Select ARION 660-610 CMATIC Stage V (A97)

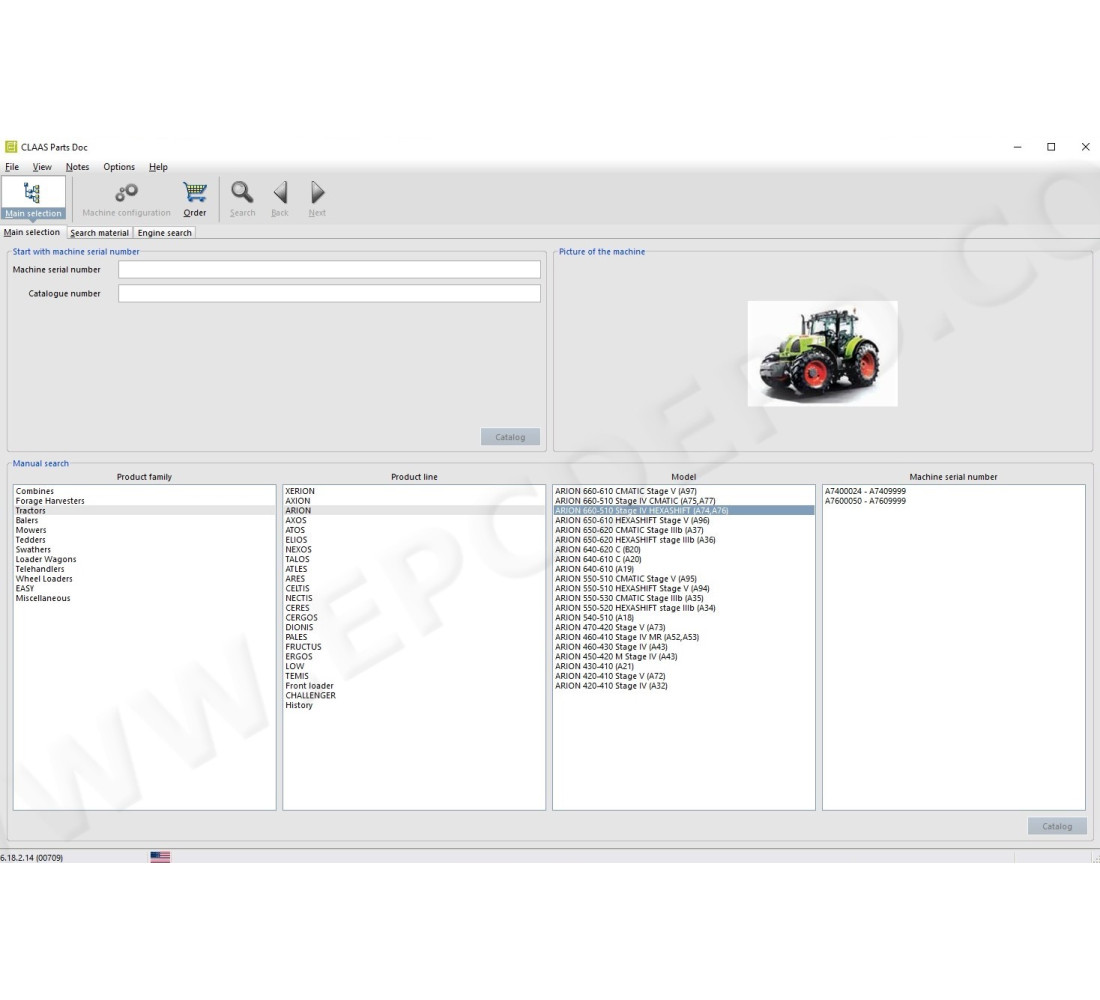[684, 491]
